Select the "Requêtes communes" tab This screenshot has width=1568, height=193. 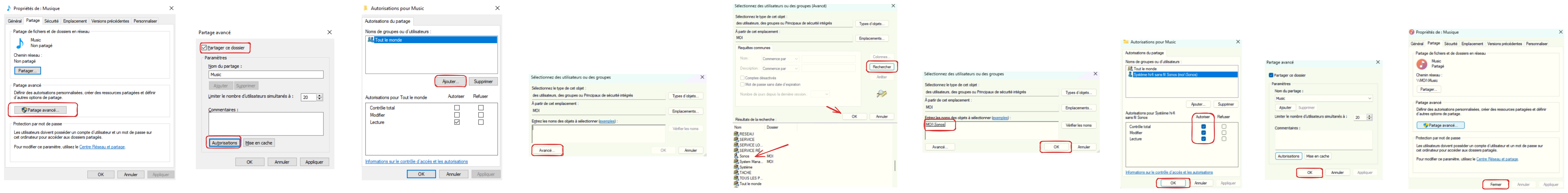coord(754,48)
